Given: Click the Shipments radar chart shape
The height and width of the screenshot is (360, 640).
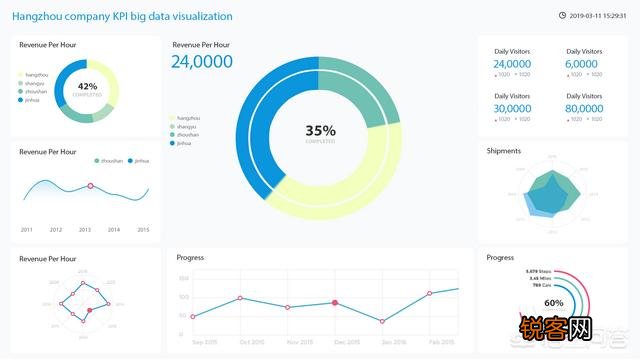Looking at the screenshot, I should pos(552,194).
